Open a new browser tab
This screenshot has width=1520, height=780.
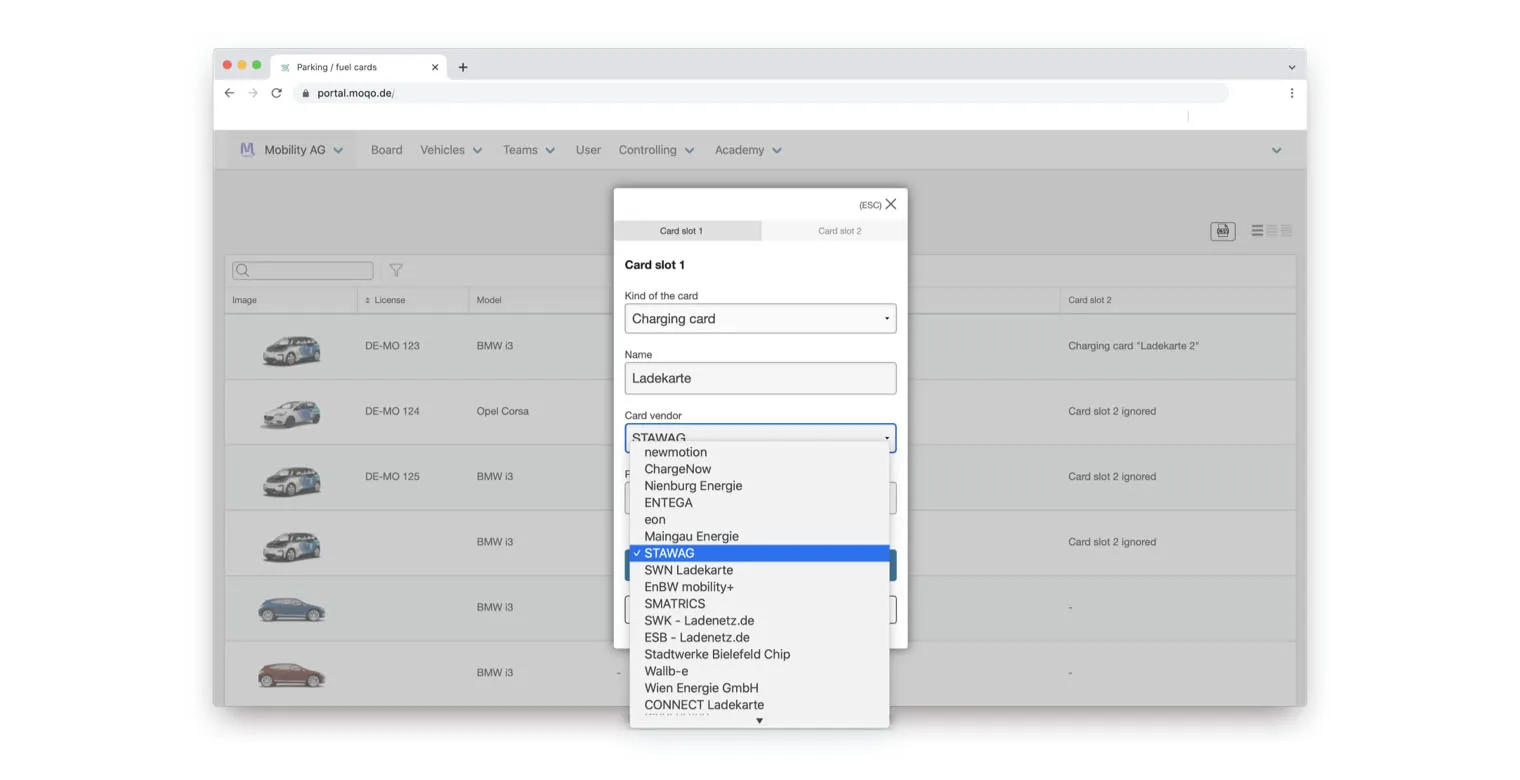463,67
